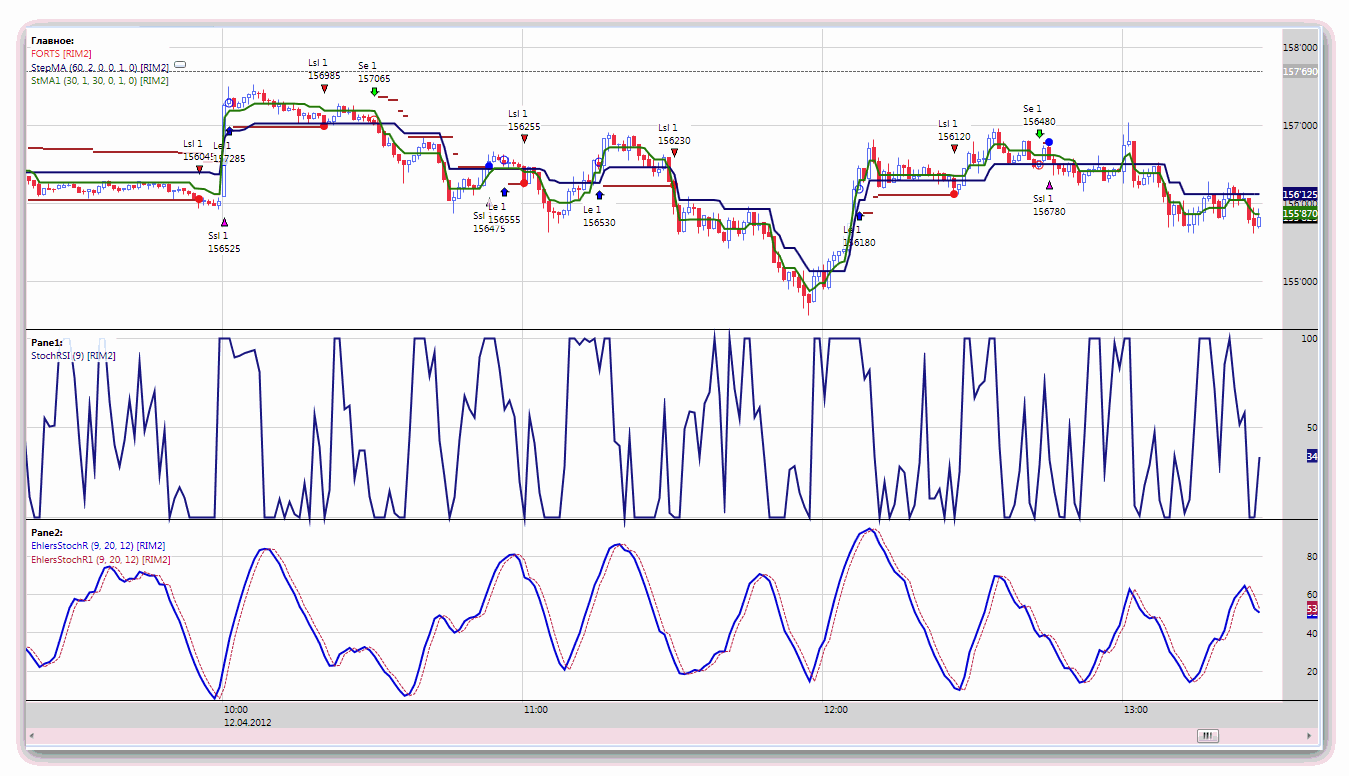
Task: Click the Se 1 157065 signal label
Action: click(374, 72)
